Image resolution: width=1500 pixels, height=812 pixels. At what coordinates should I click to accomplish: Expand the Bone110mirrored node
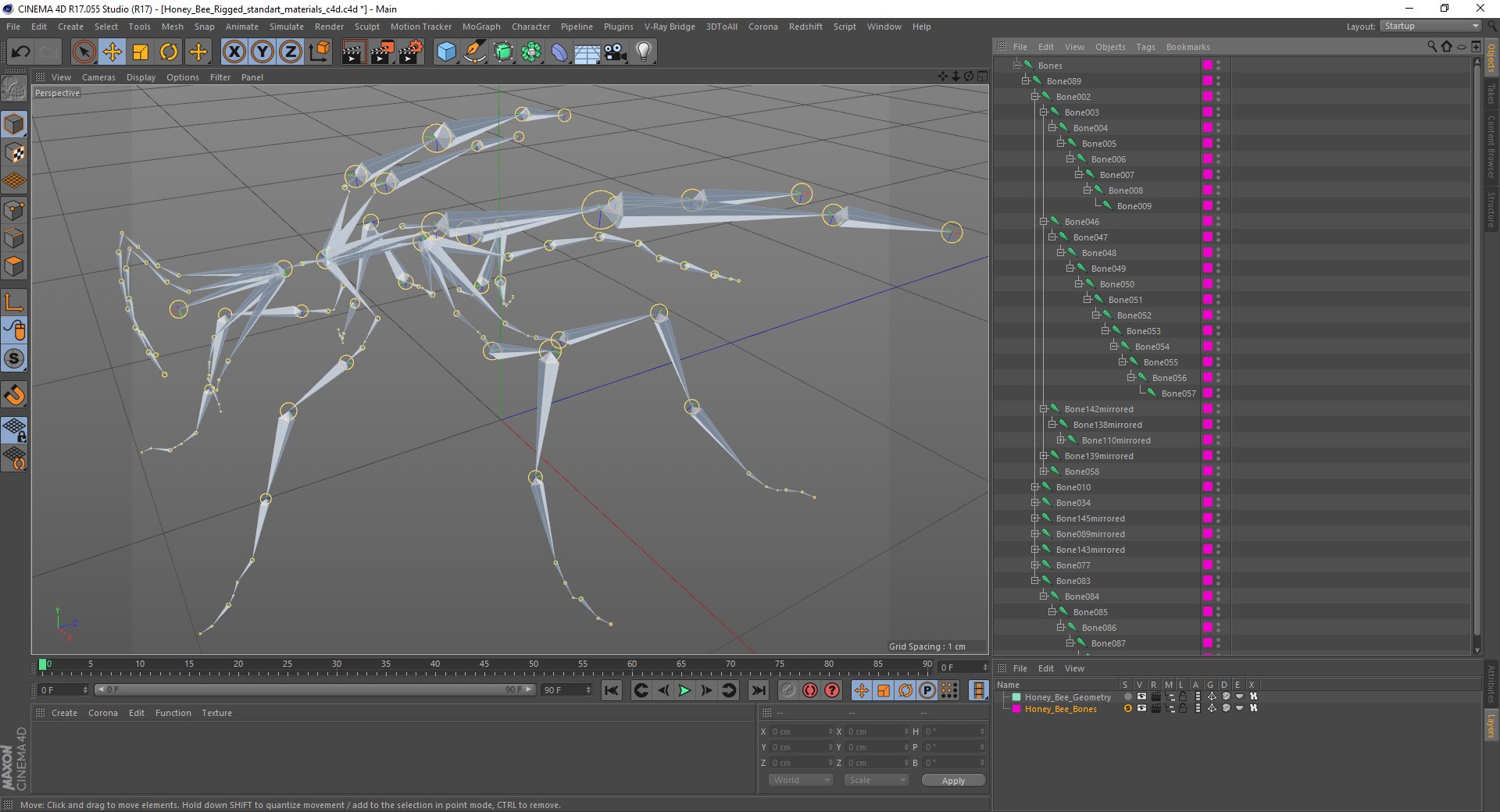point(1061,440)
